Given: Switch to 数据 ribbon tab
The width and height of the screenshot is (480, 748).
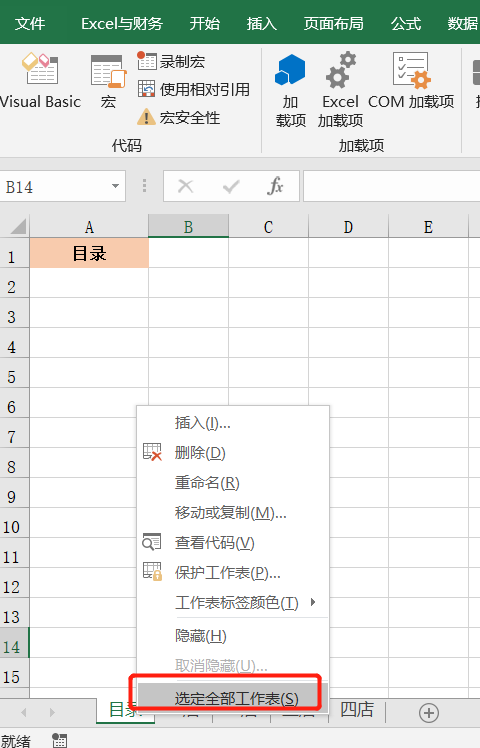Looking at the screenshot, I should [462, 23].
